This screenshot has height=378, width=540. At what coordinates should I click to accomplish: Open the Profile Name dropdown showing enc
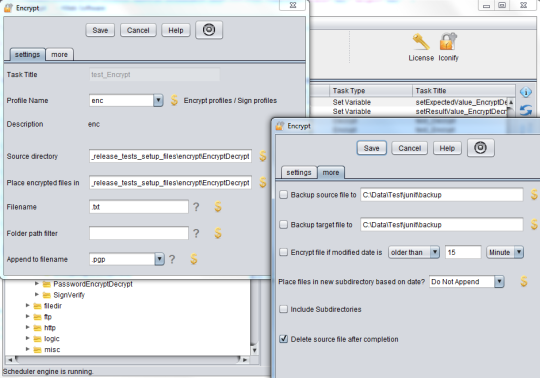pos(158,101)
